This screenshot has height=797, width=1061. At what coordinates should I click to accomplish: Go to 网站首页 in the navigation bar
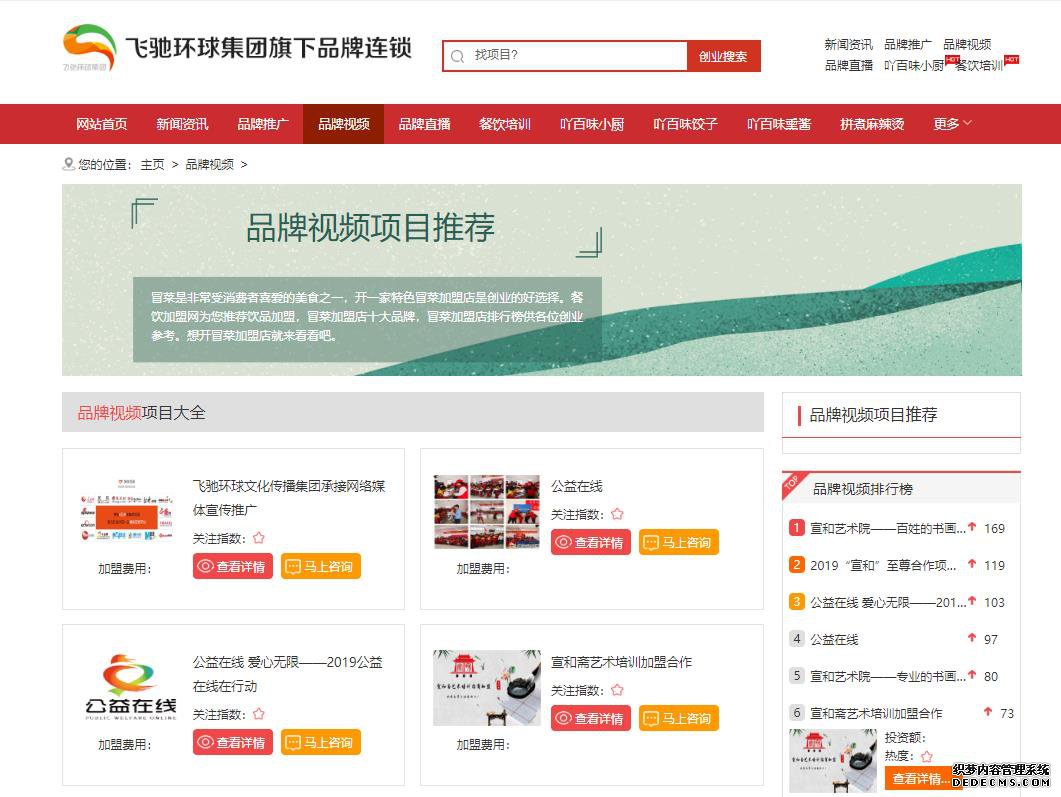(x=102, y=124)
